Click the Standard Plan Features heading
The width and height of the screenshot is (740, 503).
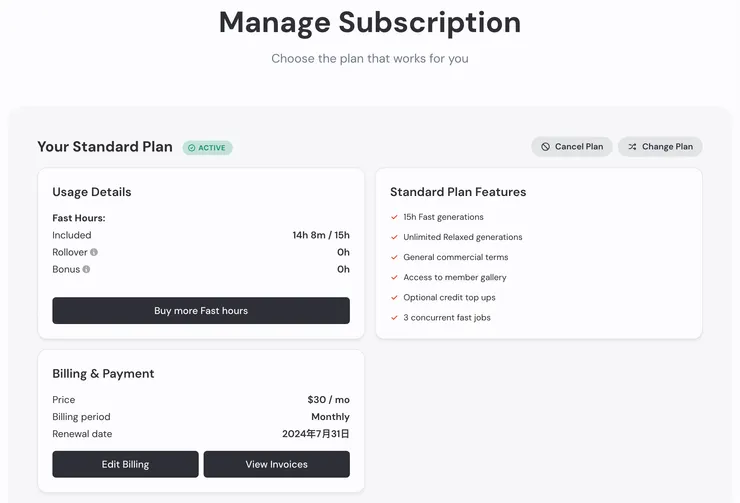pyautogui.click(x=458, y=192)
